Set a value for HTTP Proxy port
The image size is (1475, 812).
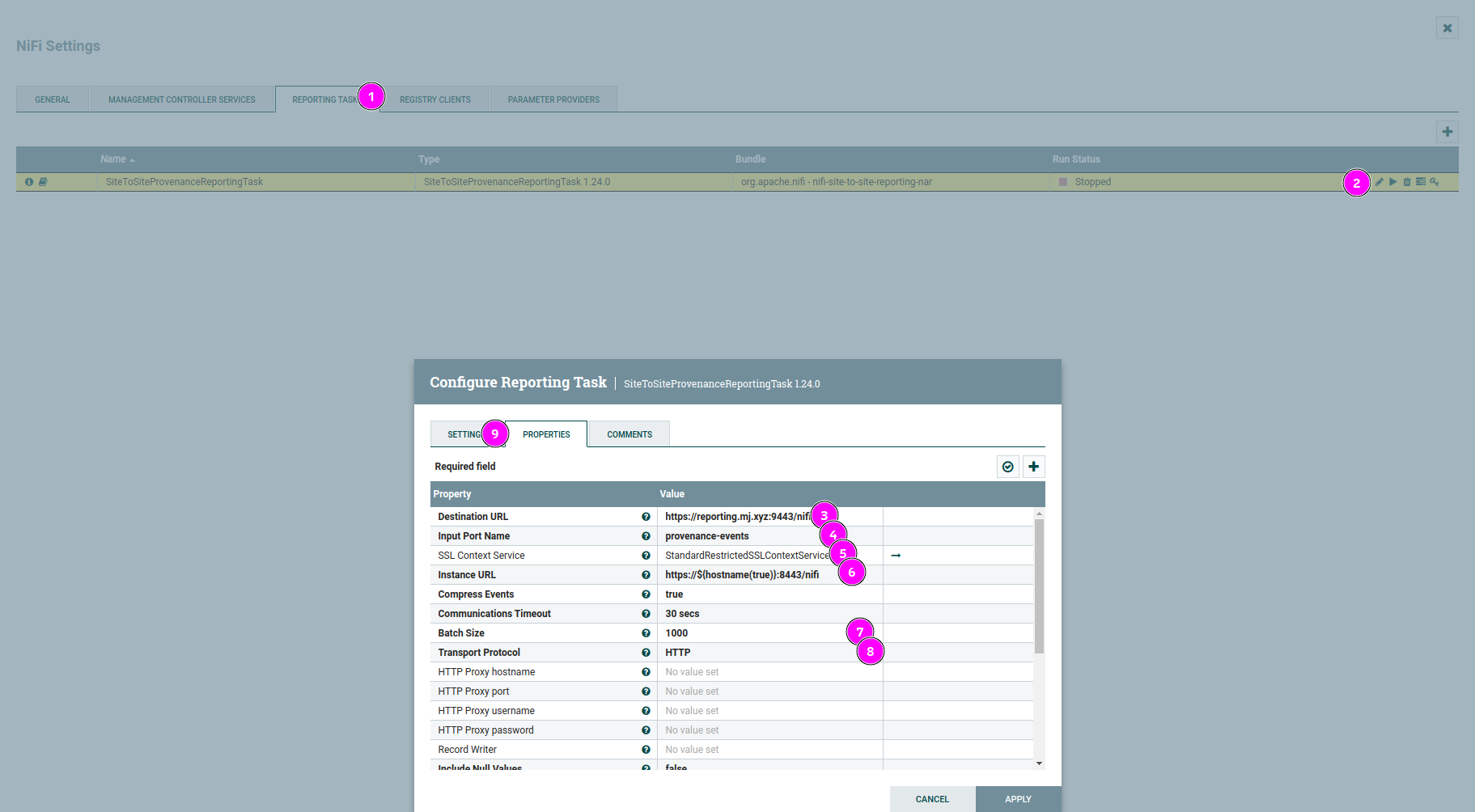pyautogui.click(x=769, y=691)
